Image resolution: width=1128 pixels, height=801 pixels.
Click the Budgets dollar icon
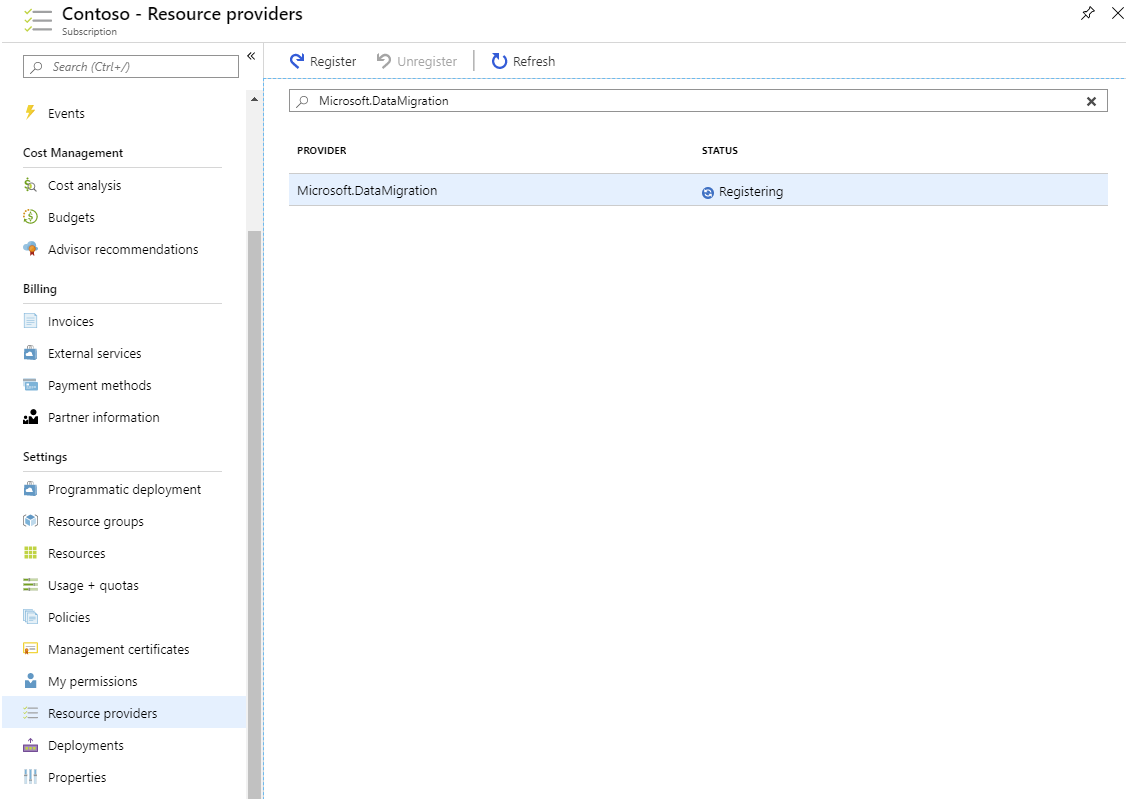[30, 217]
